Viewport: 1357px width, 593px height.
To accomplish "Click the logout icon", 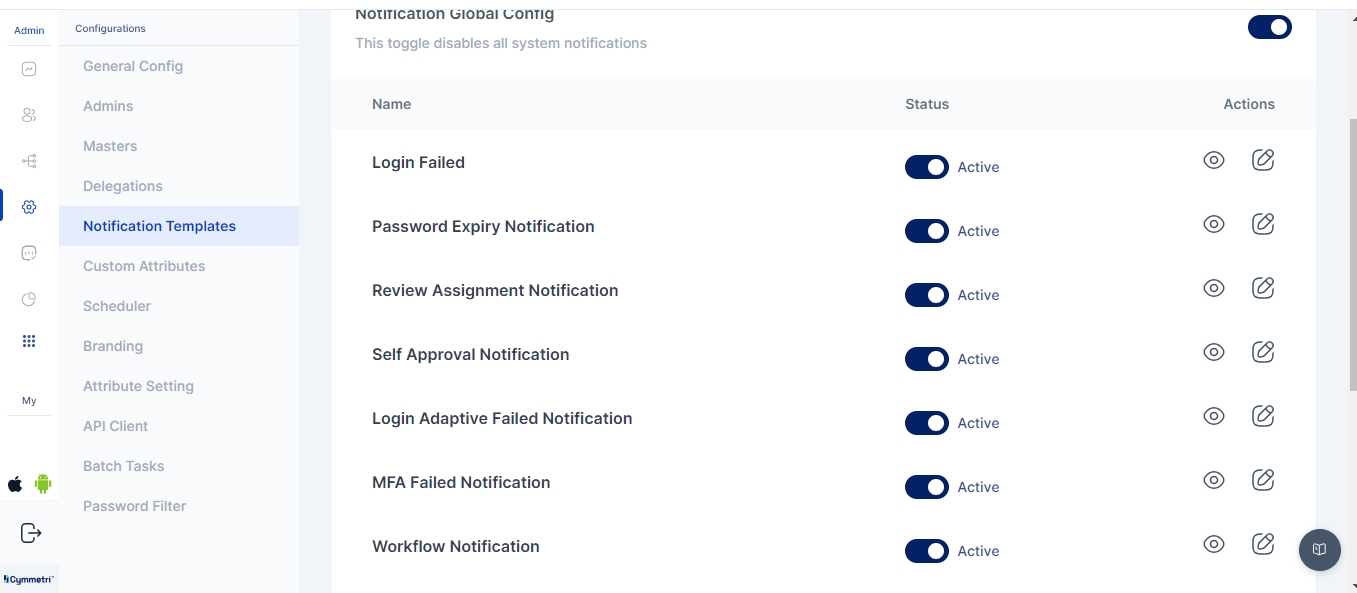I will click(30, 533).
